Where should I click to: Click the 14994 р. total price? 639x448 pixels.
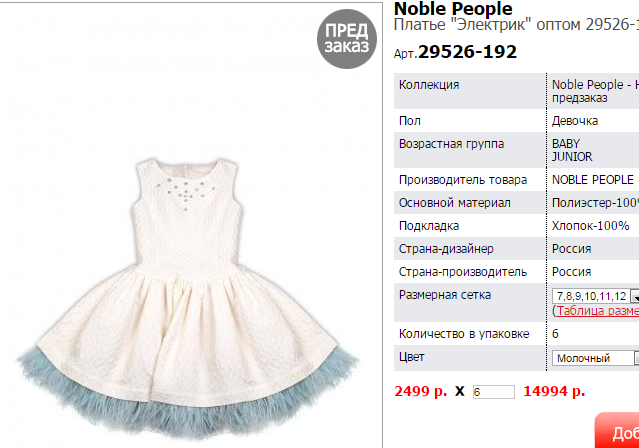[554, 391]
